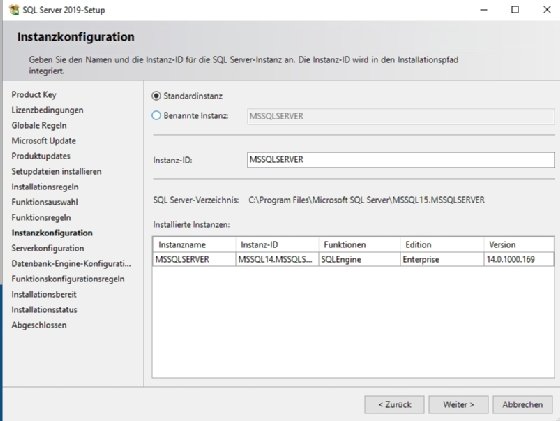Select the MSSQLSERVER instance name cell
Image resolution: width=560 pixels, height=421 pixels.
(x=194, y=260)
